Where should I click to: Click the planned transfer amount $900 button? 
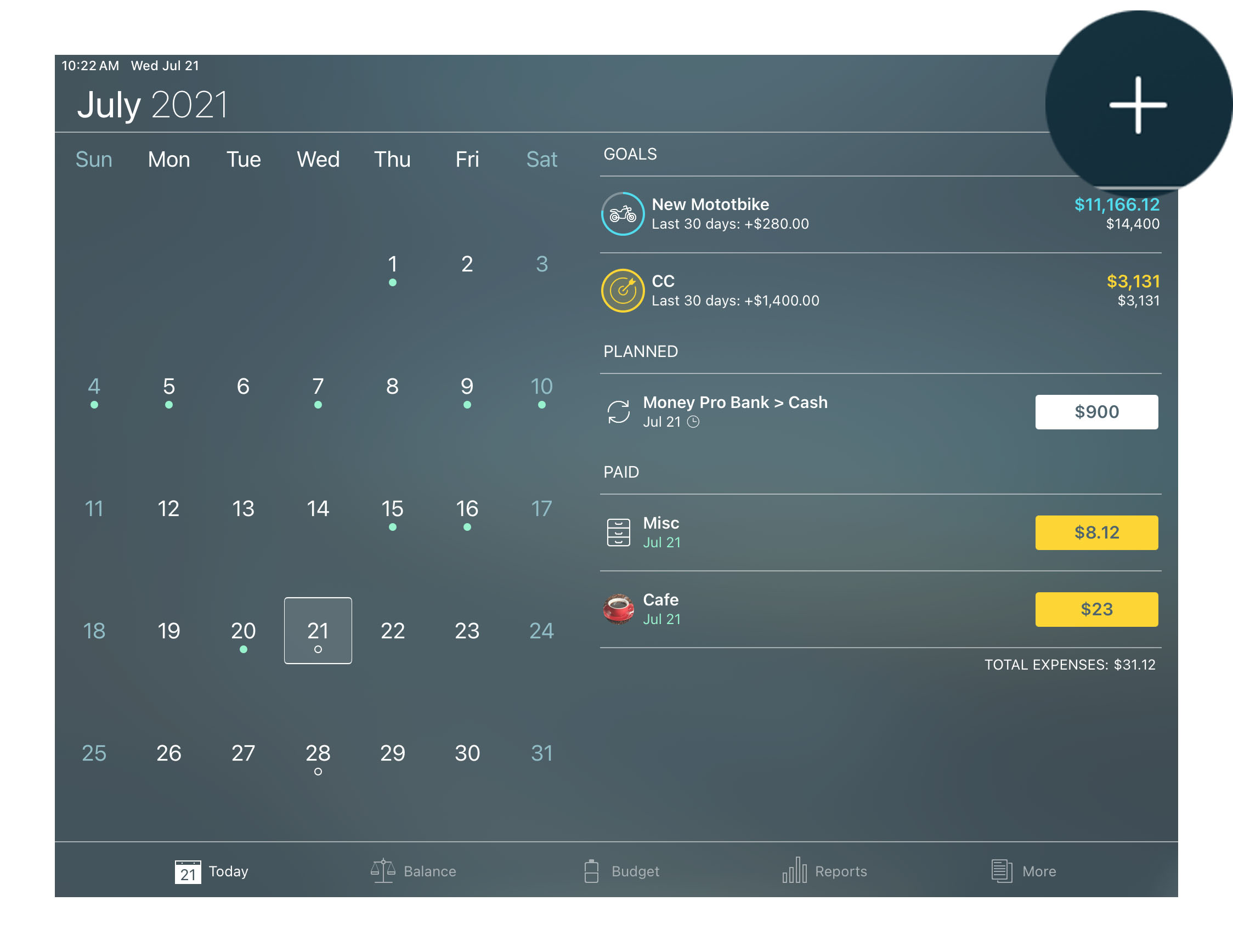[x=1097, y=411]
